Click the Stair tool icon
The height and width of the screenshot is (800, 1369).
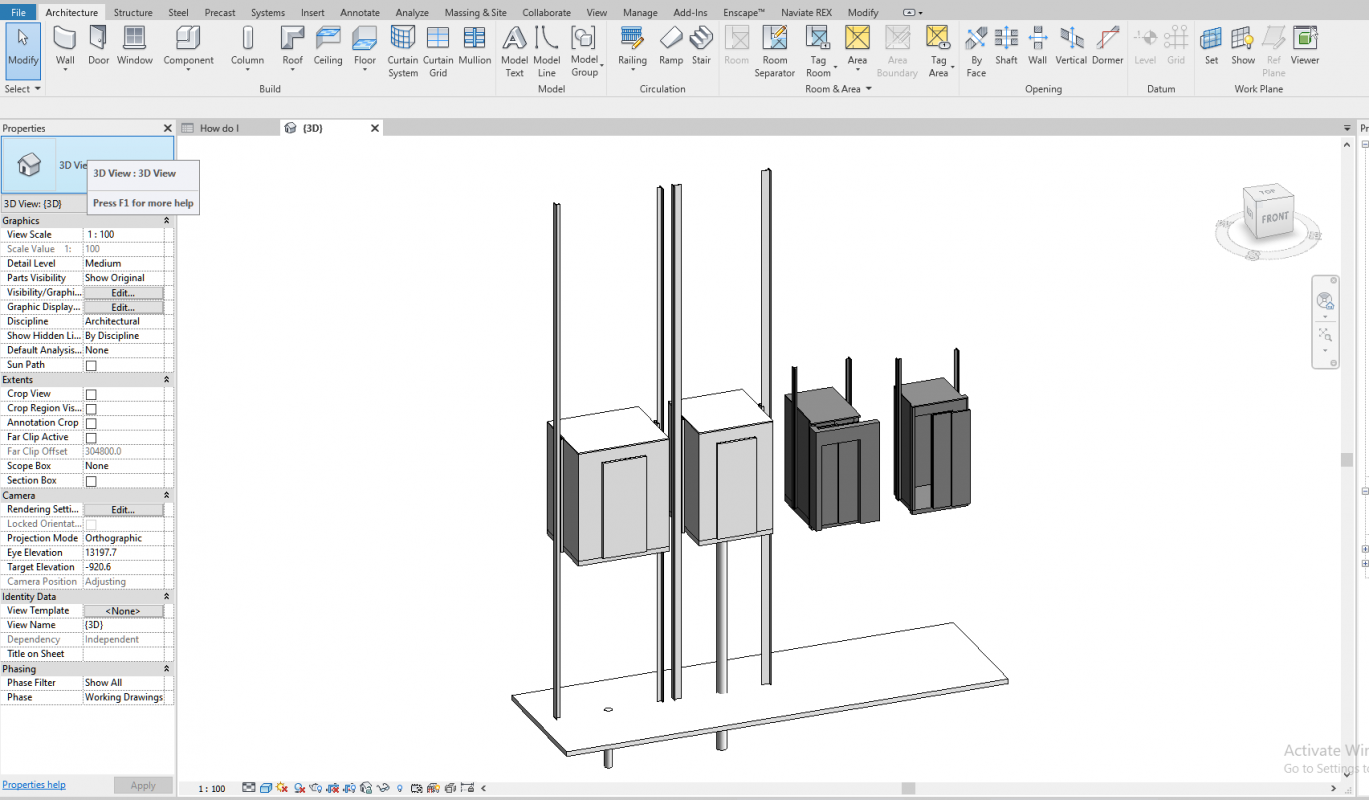click(701, 46)
